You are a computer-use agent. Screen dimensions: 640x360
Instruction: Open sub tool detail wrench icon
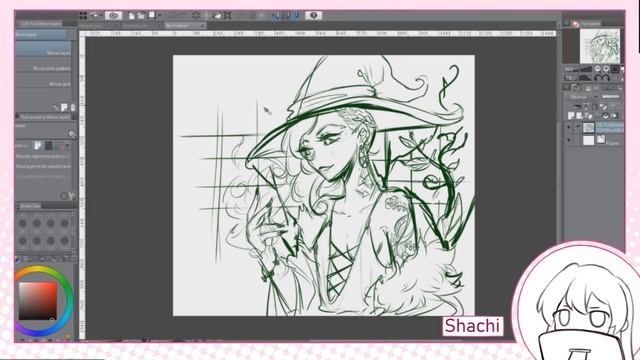coord(71,196)
